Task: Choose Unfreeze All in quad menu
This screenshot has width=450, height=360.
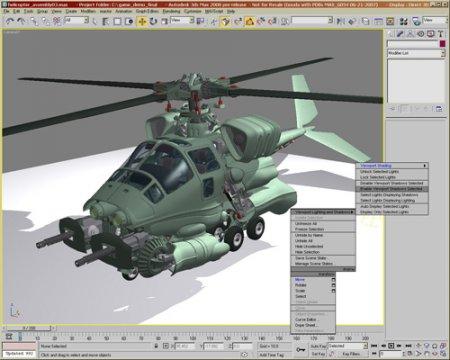Action: click(323, 224)
